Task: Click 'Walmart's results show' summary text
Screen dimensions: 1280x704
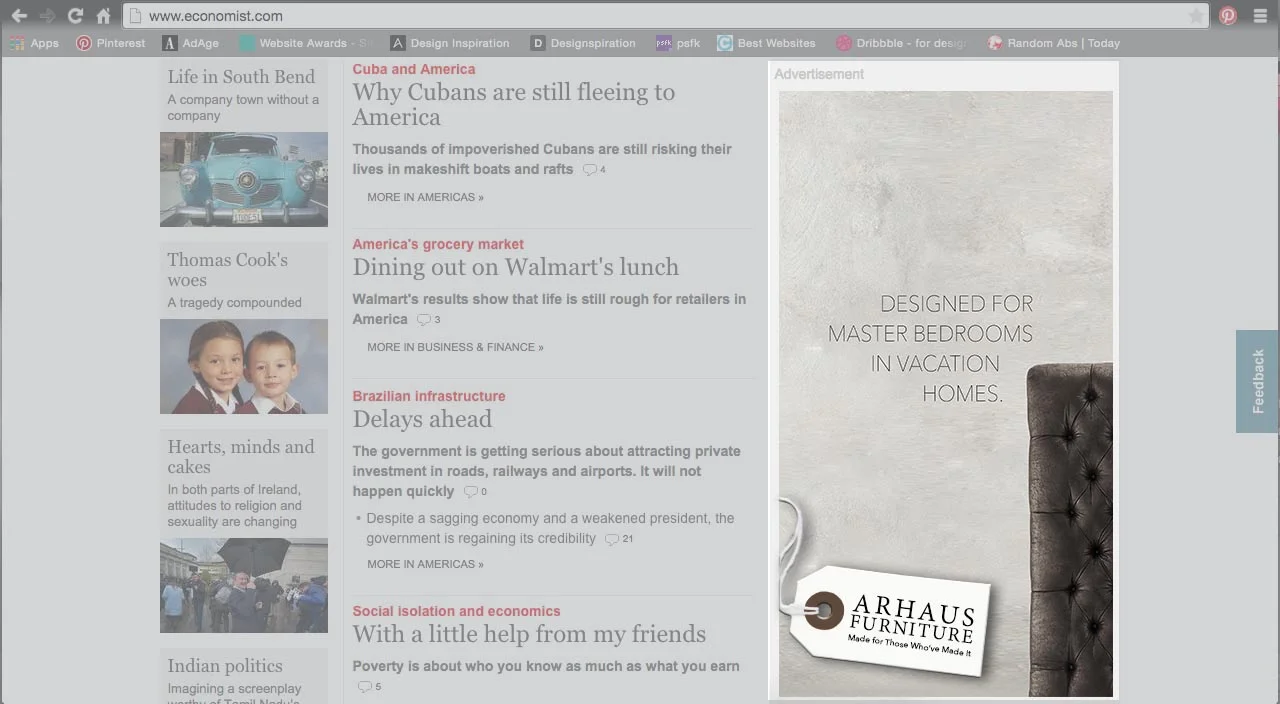Action: (x=549, y=309)
